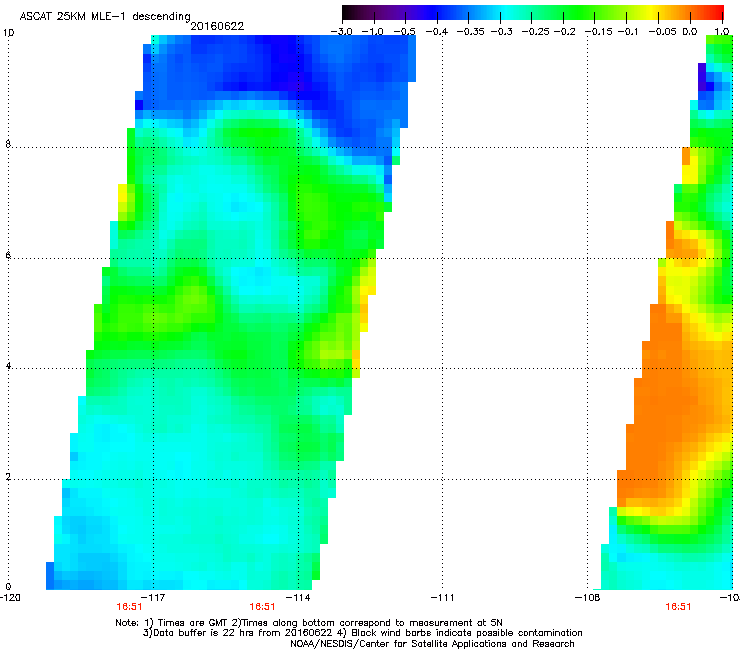The image size is (740, 650).
Task: Click the color bar label '-0.5'
Action: (404, 32)
